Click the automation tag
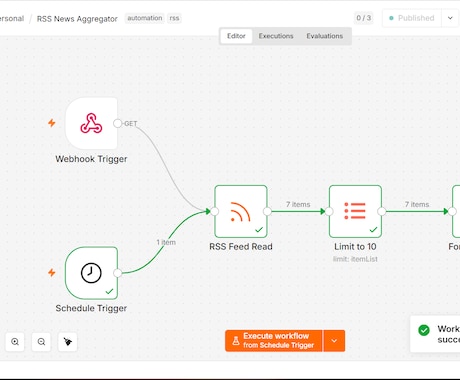 [145, 18]
